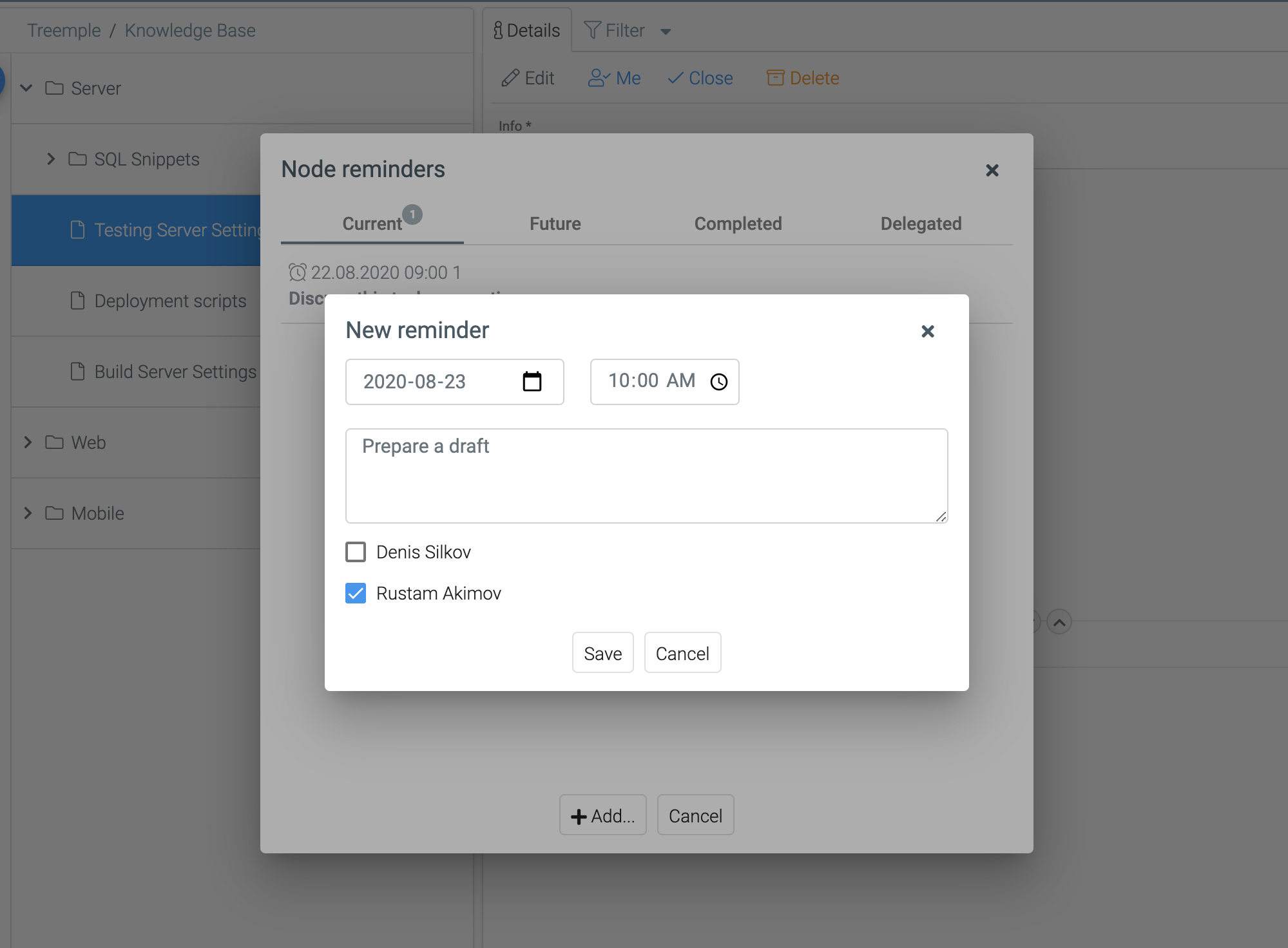Click the Build Server Settings document icon
Screen dimensions: 1288x948
tap(77, 372)
